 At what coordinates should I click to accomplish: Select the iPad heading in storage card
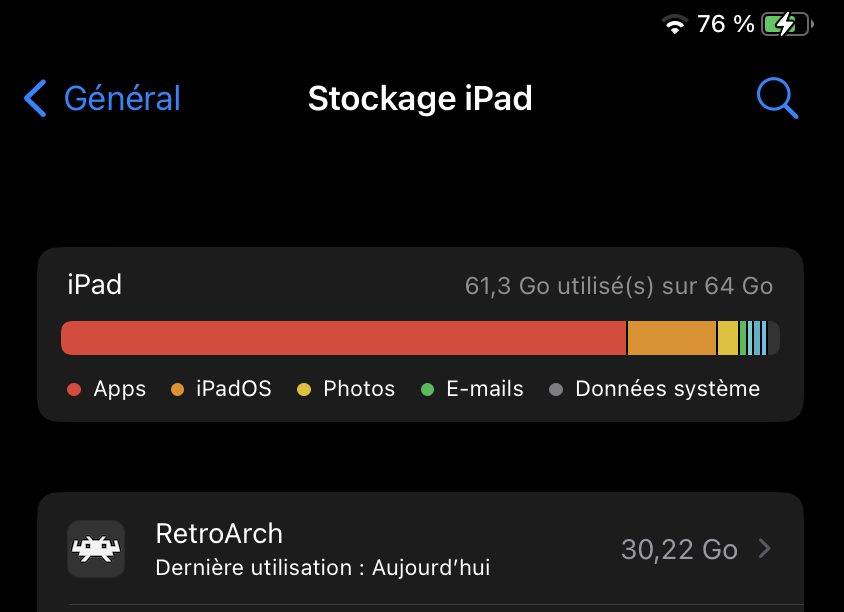coord(95,285)
